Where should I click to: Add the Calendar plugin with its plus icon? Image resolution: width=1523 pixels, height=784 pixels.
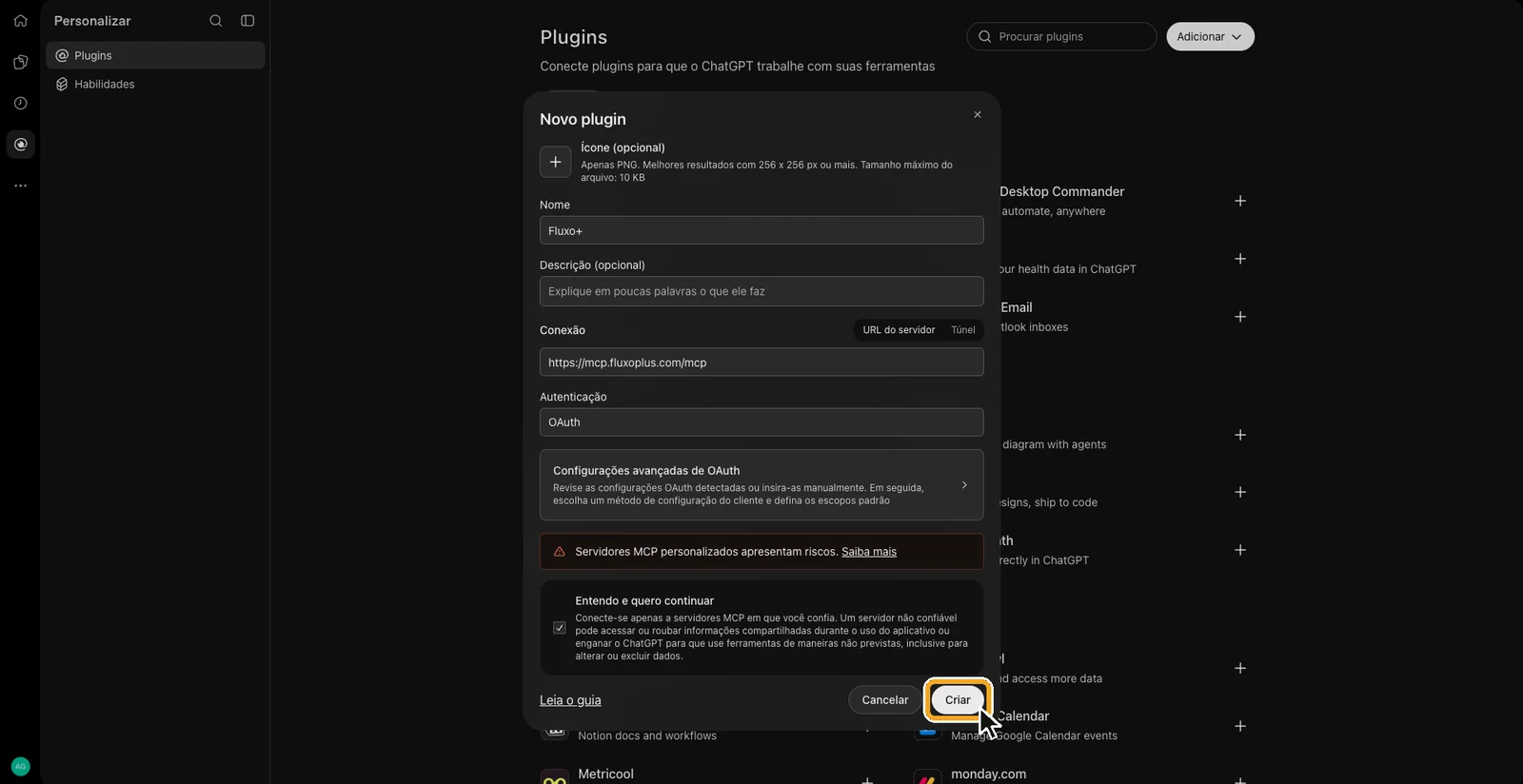pos(1240,726)
